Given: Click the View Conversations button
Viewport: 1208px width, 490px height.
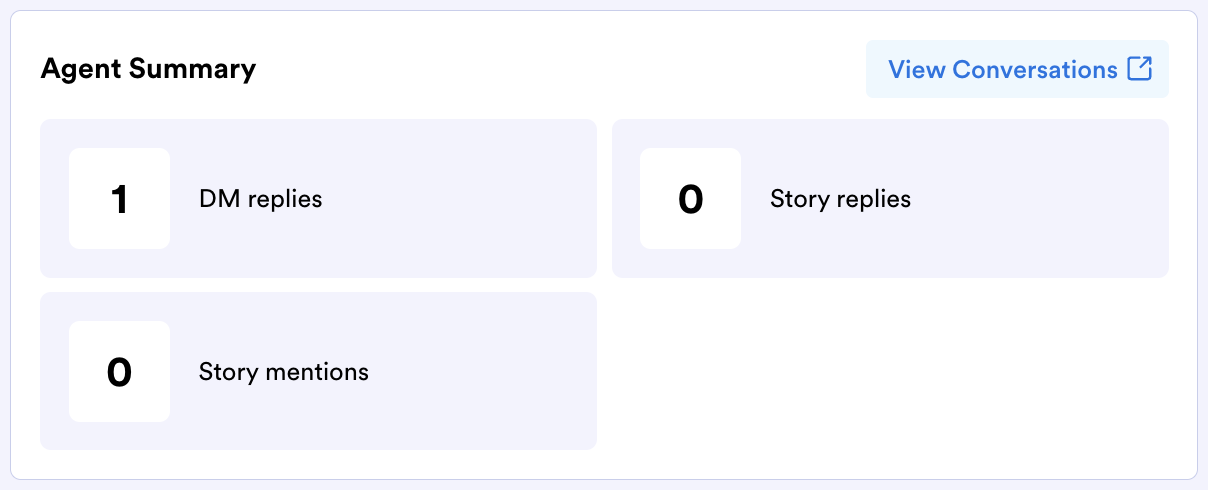Looking at the screenshot, I should [1016, 69].
